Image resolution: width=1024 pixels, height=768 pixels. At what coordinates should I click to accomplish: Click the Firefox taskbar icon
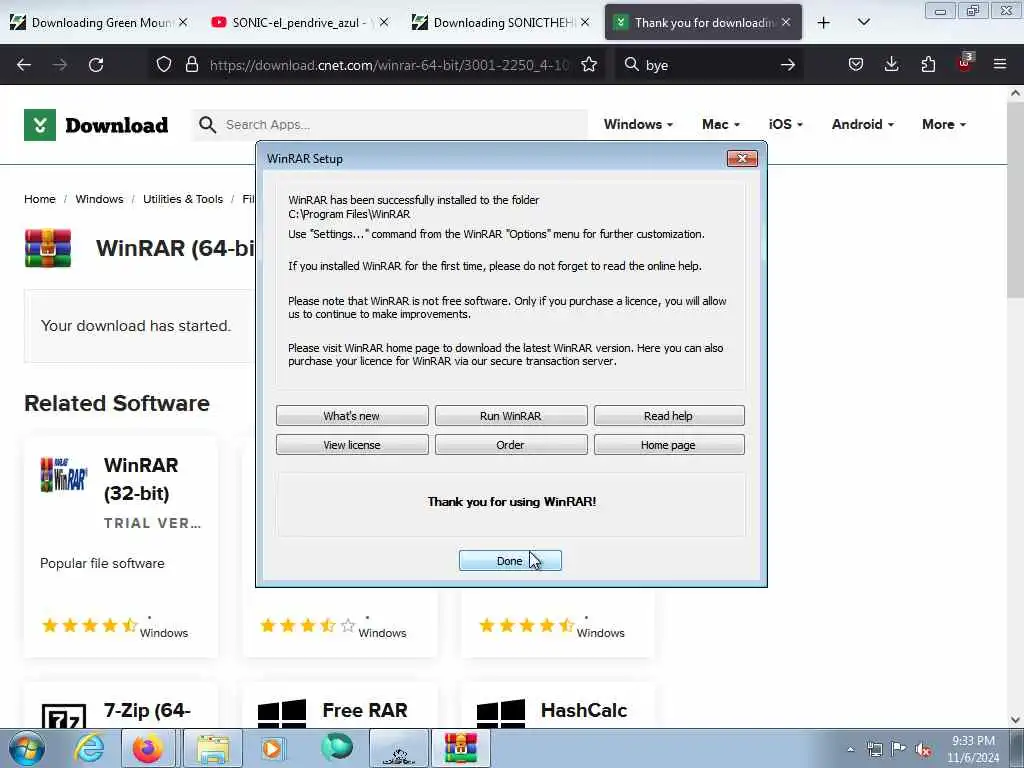click(x=148, y=748)
